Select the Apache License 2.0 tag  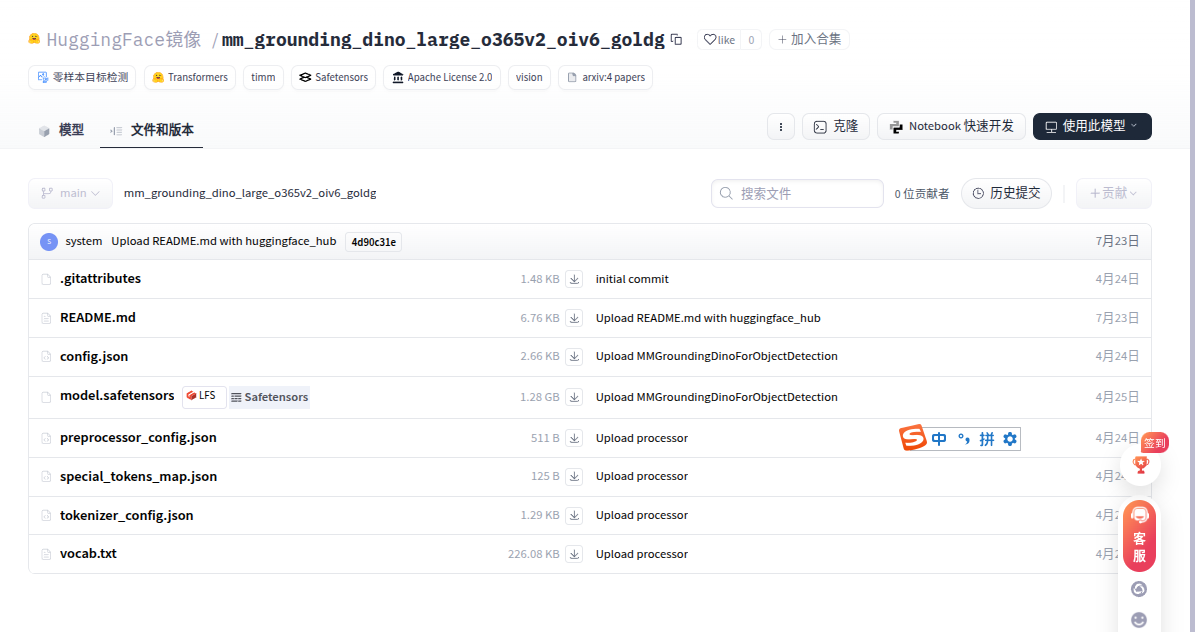point(441,77)
